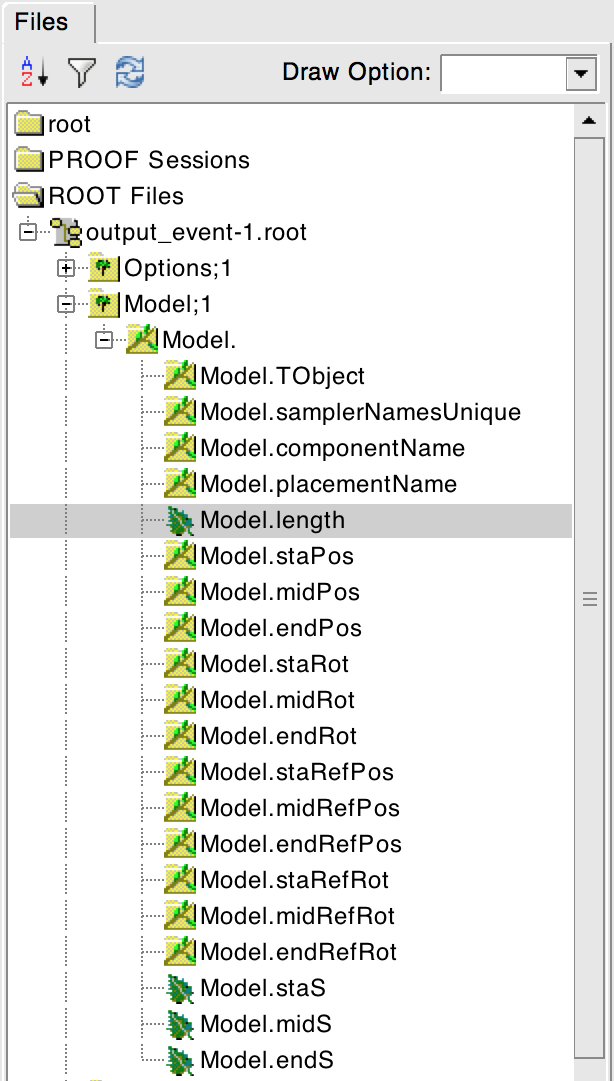Select the Model.midRefPos label
Screen dimensions: 614x1081
point(300,807)
